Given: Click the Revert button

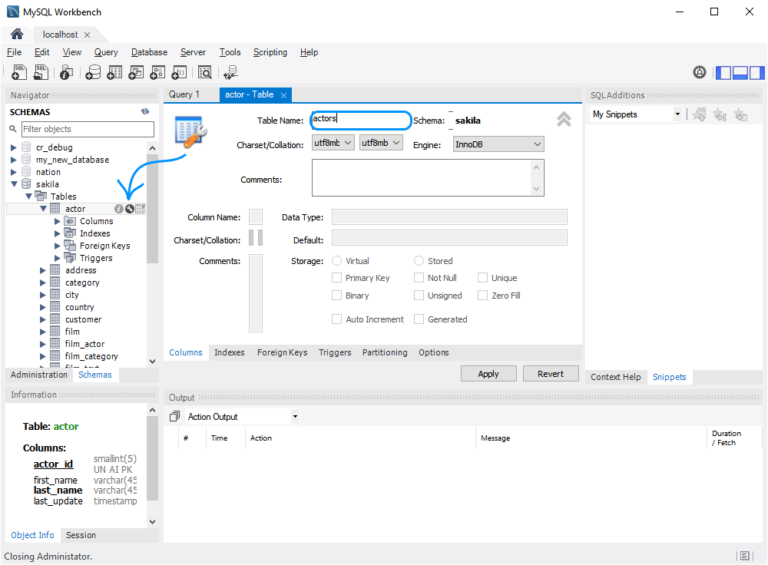Looking at the screenshot, I should [x=550, y=373].
